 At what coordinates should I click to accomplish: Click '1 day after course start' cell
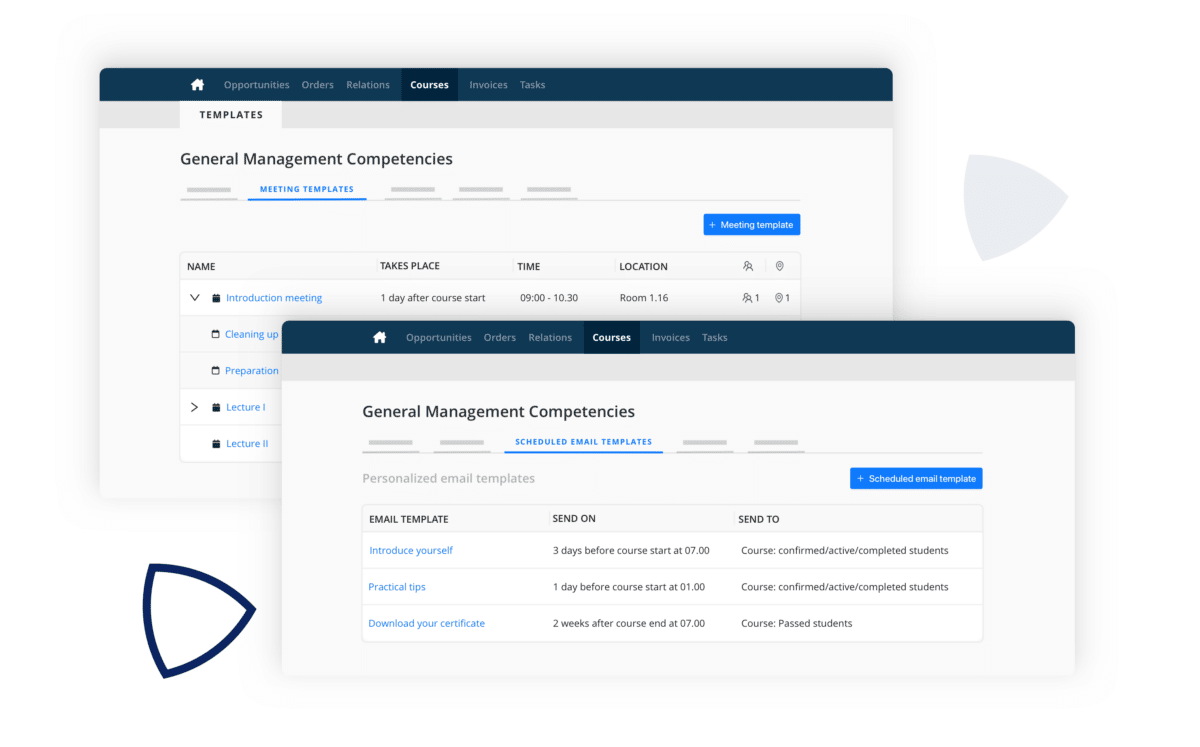tap(433, 298)
